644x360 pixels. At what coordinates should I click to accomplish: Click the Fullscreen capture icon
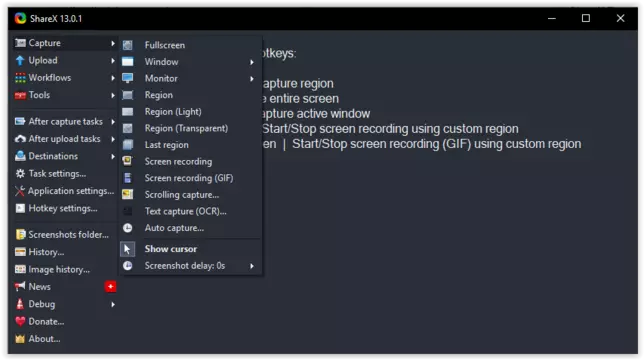pyautogui.click(x=128, y=45)
